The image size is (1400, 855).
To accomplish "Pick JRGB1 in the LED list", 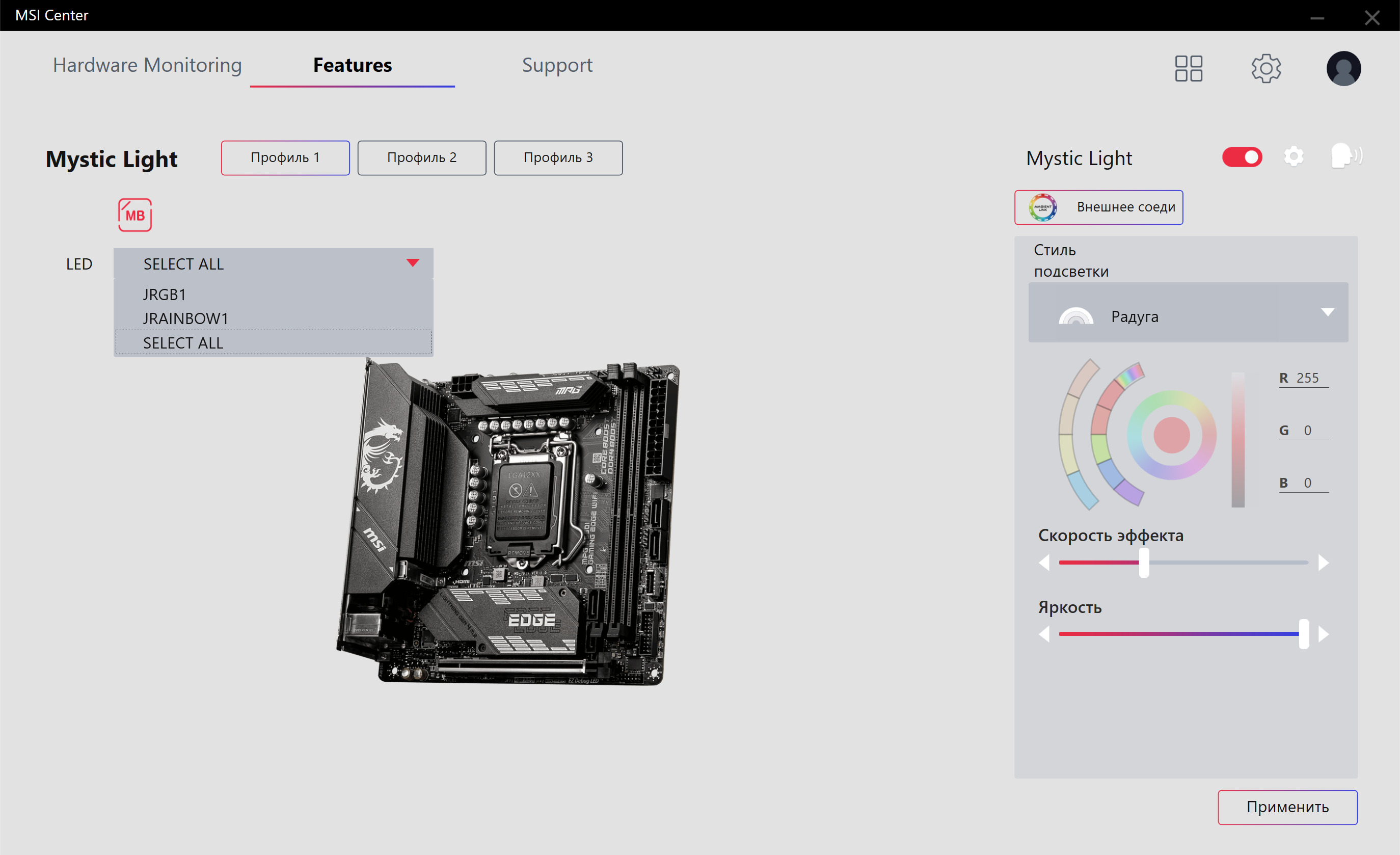I will pyautogui.click(x=164, y=295).
